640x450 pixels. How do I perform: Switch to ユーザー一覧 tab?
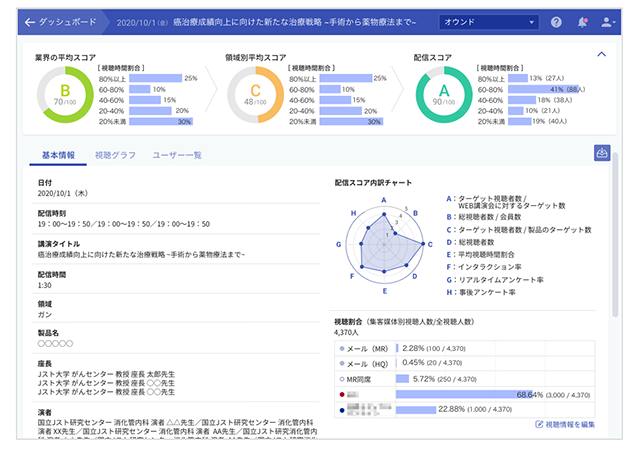click(x=177, y=155)
